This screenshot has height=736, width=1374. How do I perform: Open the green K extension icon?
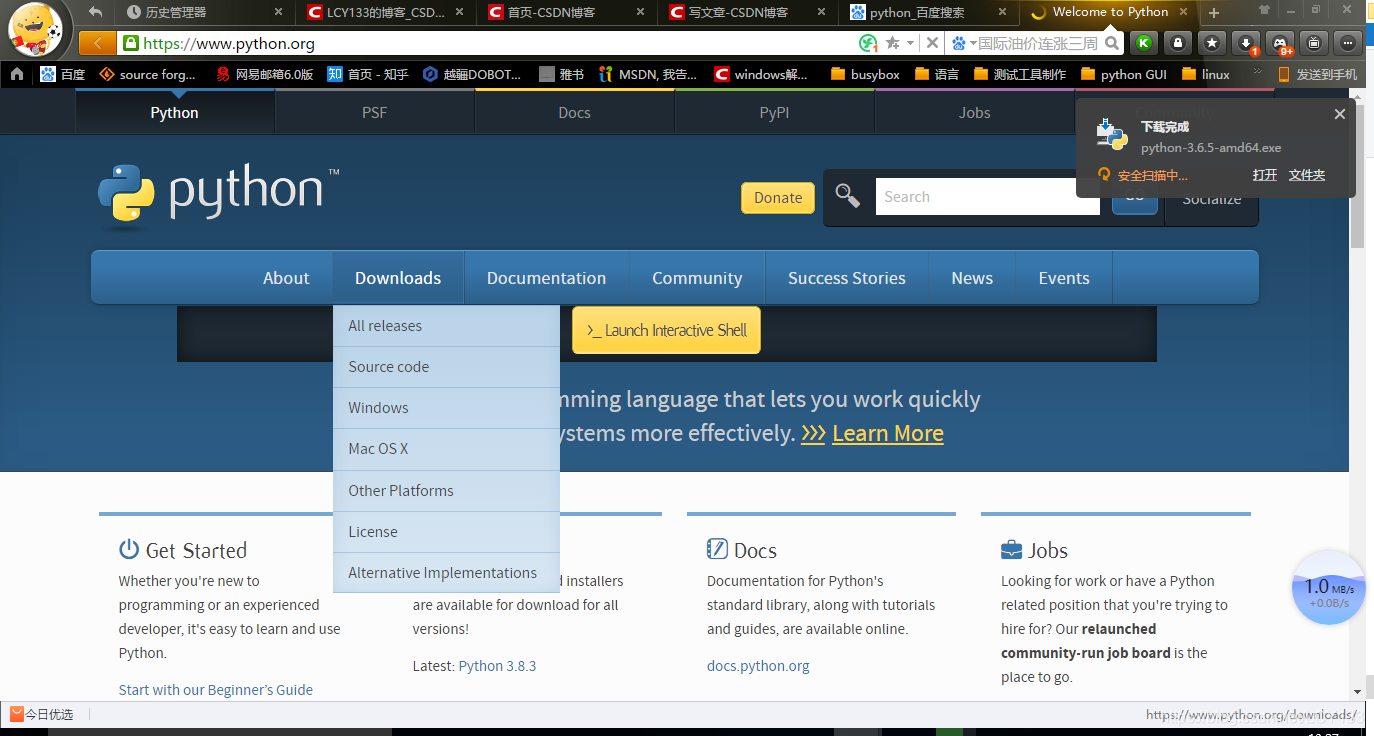(1144, 43)
